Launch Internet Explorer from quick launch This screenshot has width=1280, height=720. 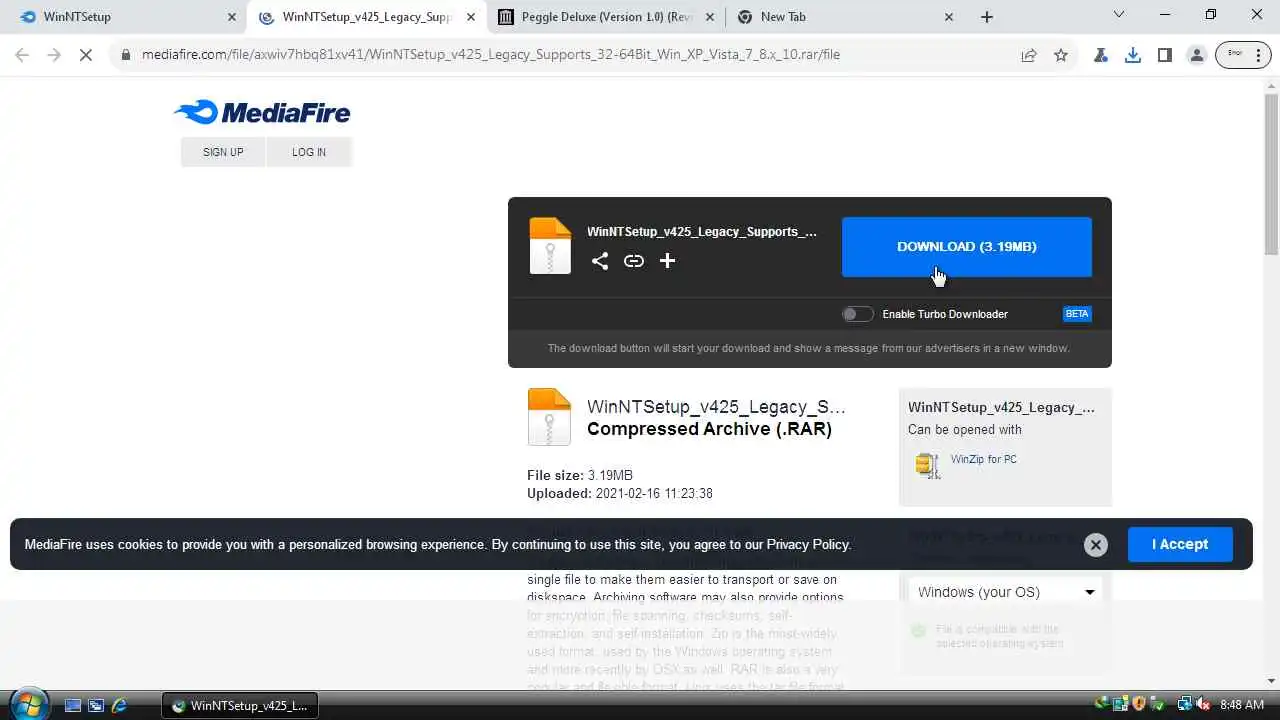click(119, 705)
